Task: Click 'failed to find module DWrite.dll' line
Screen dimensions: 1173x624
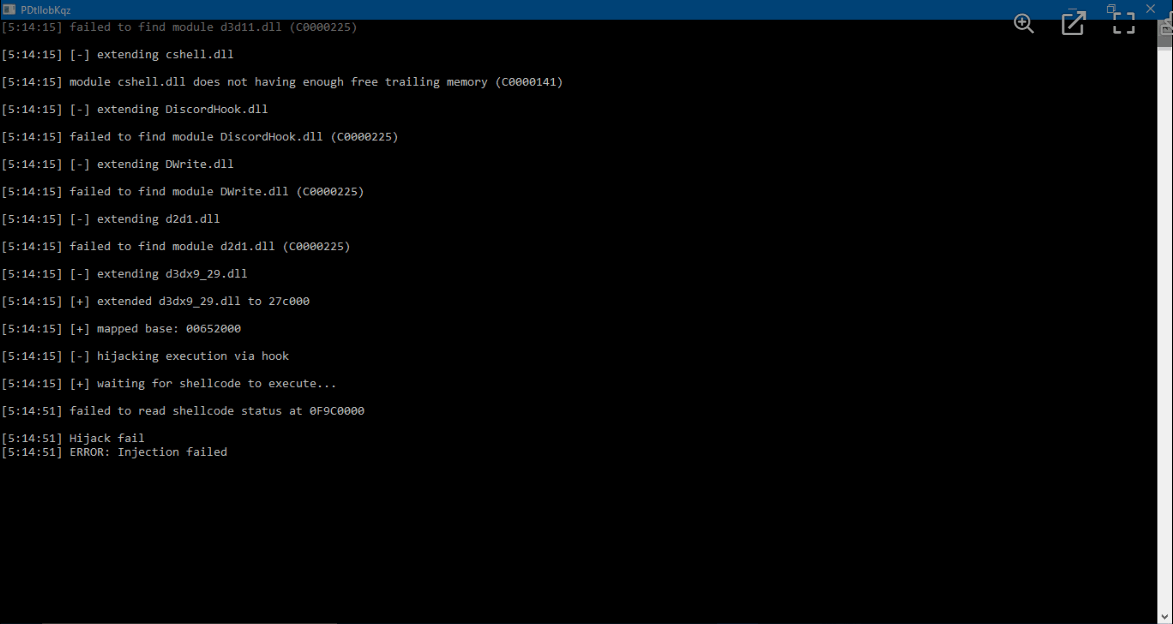Action: click(x=183, y=192)
